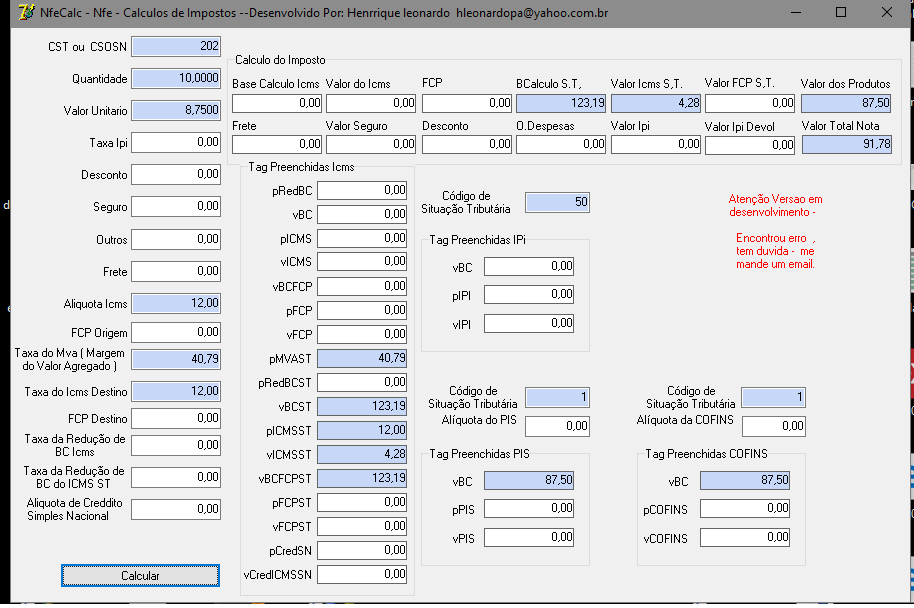Select the Valor FCP S.T. field
Screen dimensions: 914x608
750,104
